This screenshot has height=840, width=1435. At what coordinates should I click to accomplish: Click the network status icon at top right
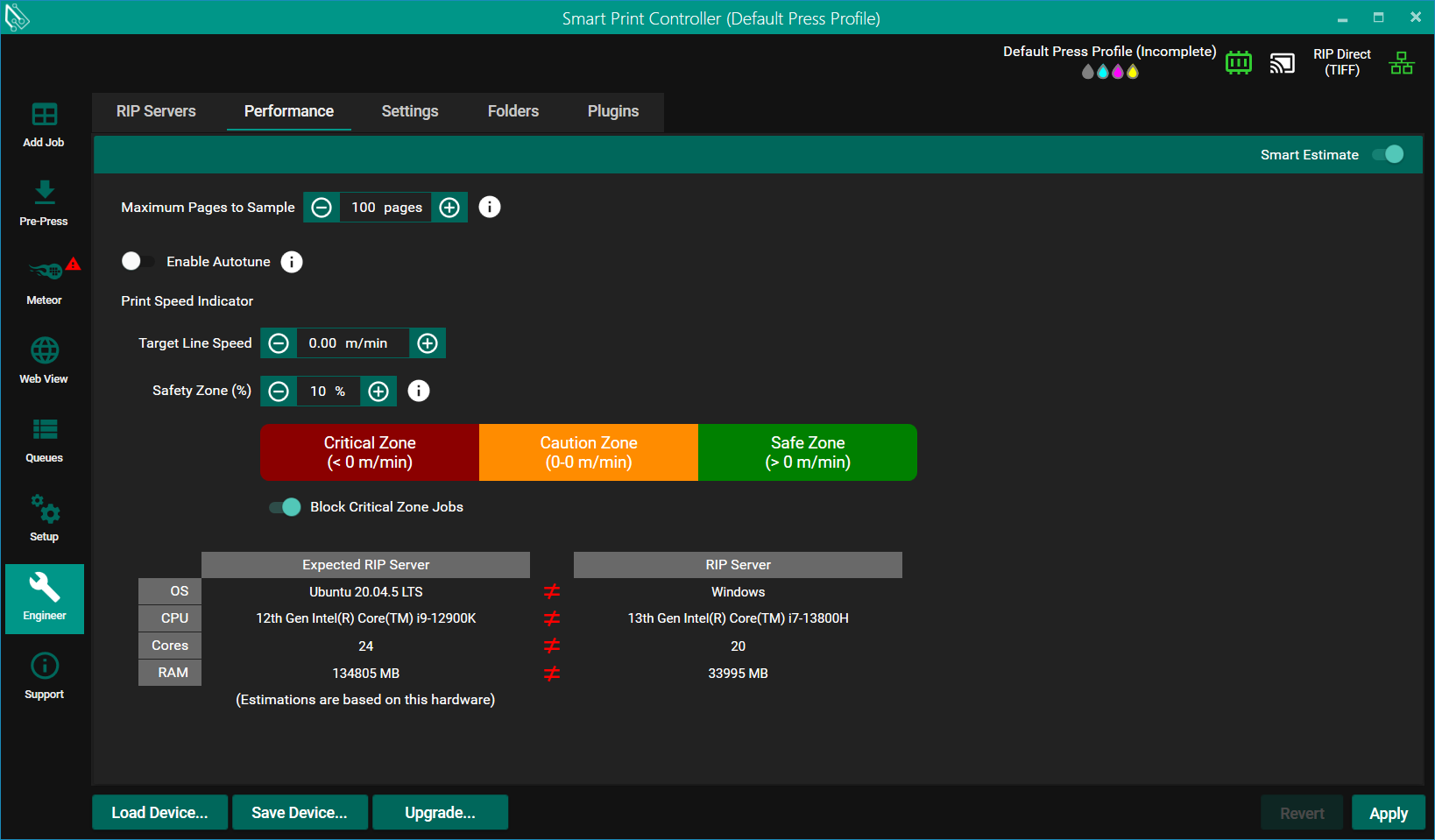coord(1402,63)
